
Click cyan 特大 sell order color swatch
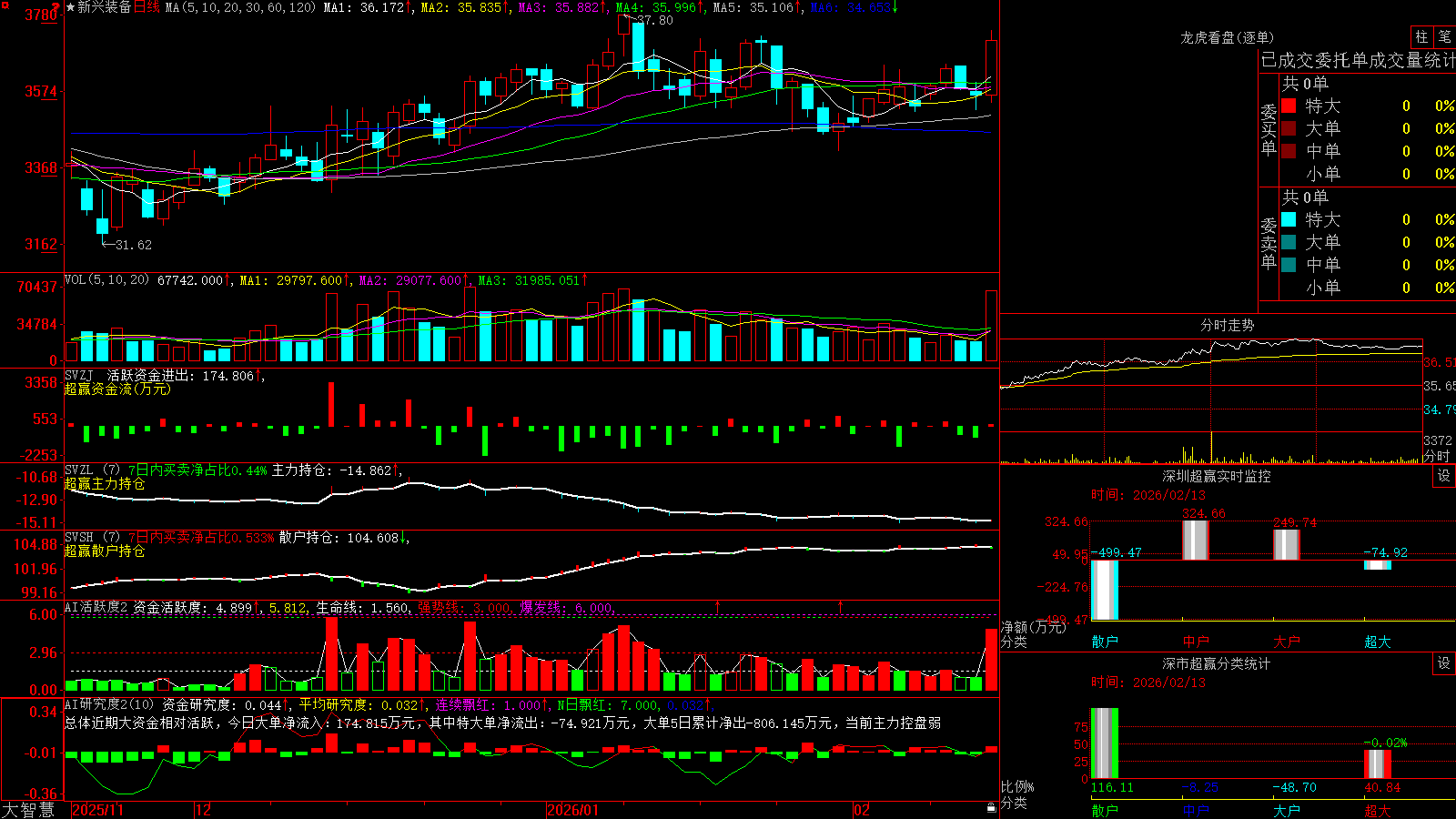pos(1289,219)
